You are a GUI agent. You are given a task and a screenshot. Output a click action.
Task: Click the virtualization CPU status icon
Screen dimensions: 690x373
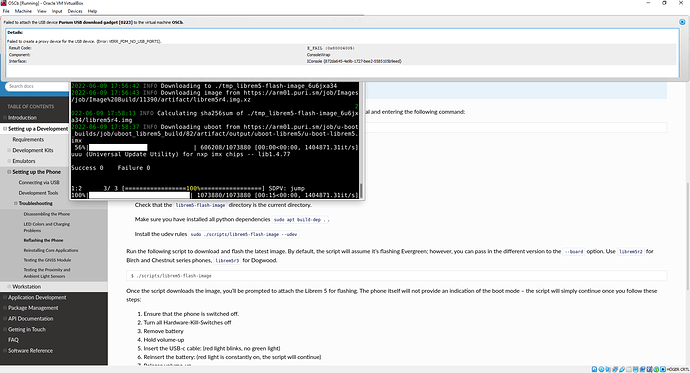649,369
